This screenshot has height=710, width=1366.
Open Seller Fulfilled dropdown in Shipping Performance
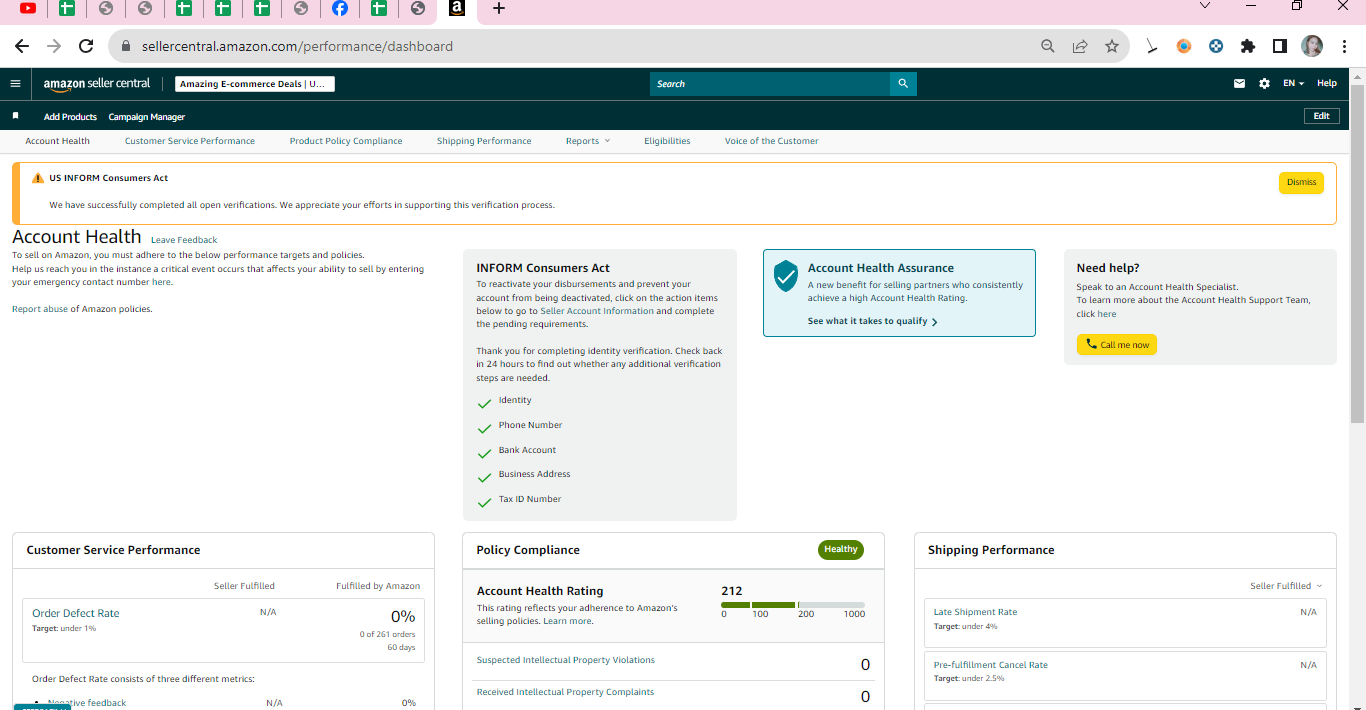point(1286,586)
